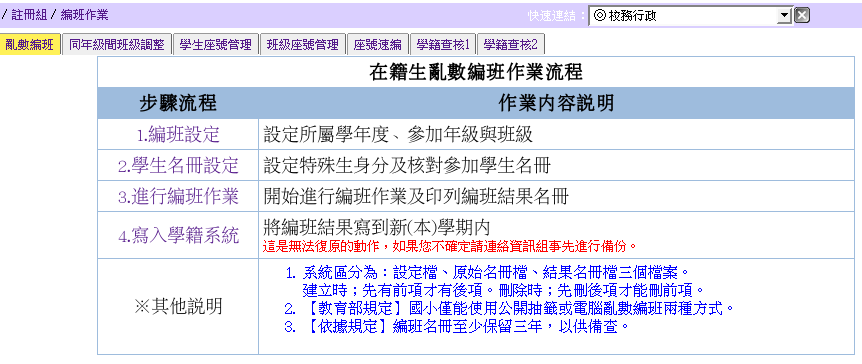Image resolution: width=862 pixels, height=364 pixels.
Task: Go to 班級座號管理 tab
Action: click(303, 45)
